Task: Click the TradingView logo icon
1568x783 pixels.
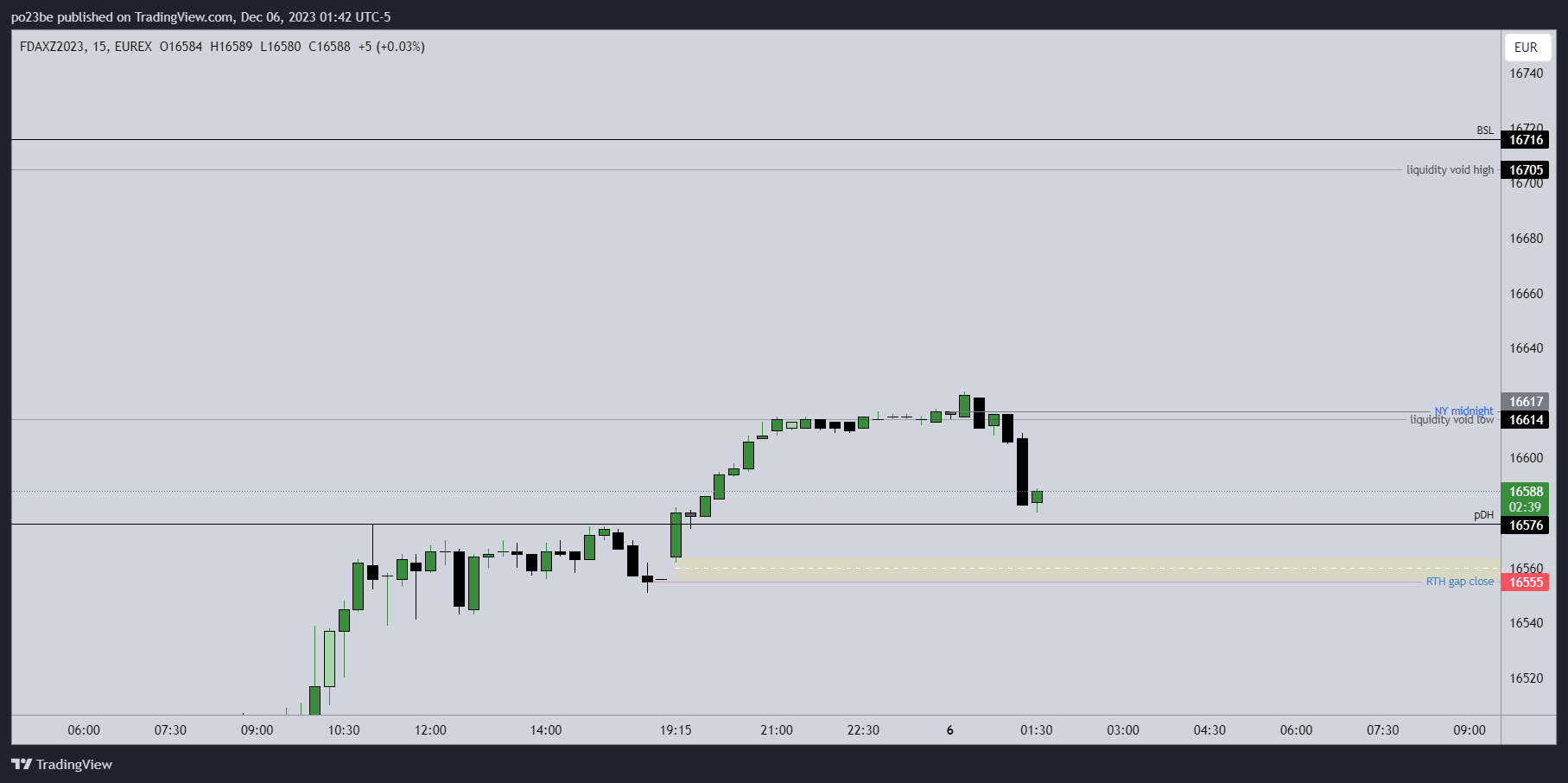Action: (x=22, y=764)
